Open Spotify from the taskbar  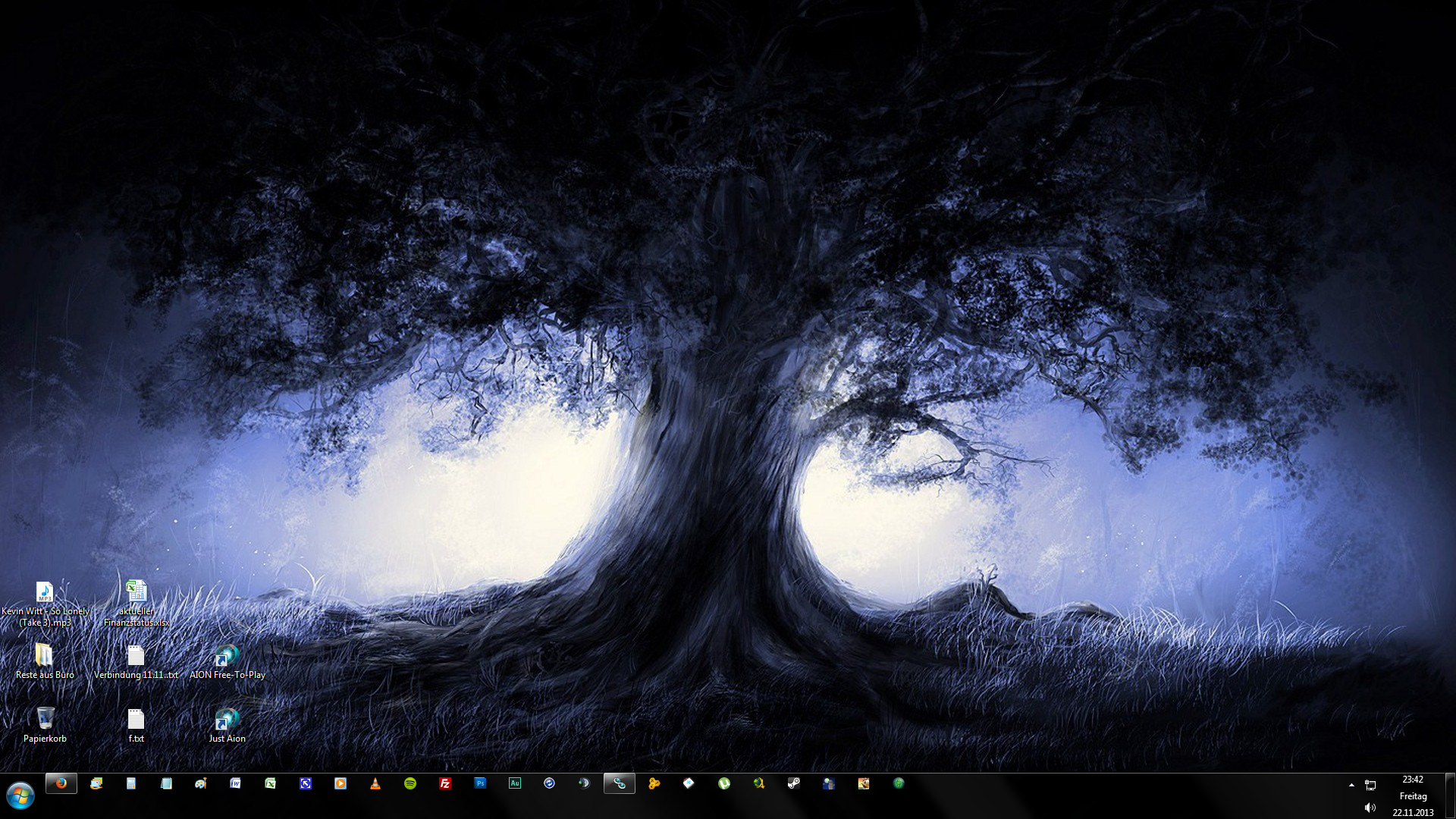(x=410, y=783)
